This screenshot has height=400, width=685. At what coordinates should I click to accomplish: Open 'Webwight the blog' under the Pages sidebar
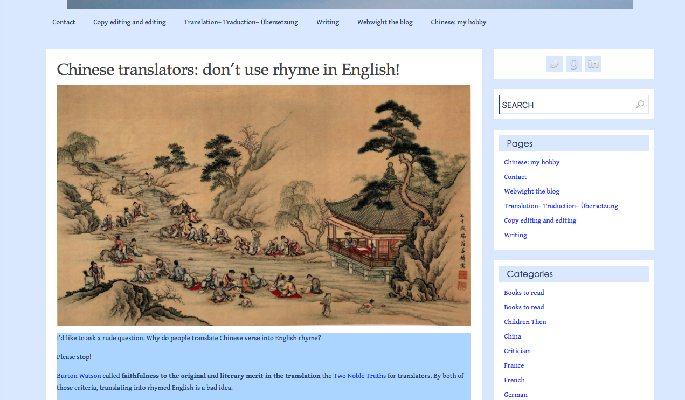click(531, 191)
